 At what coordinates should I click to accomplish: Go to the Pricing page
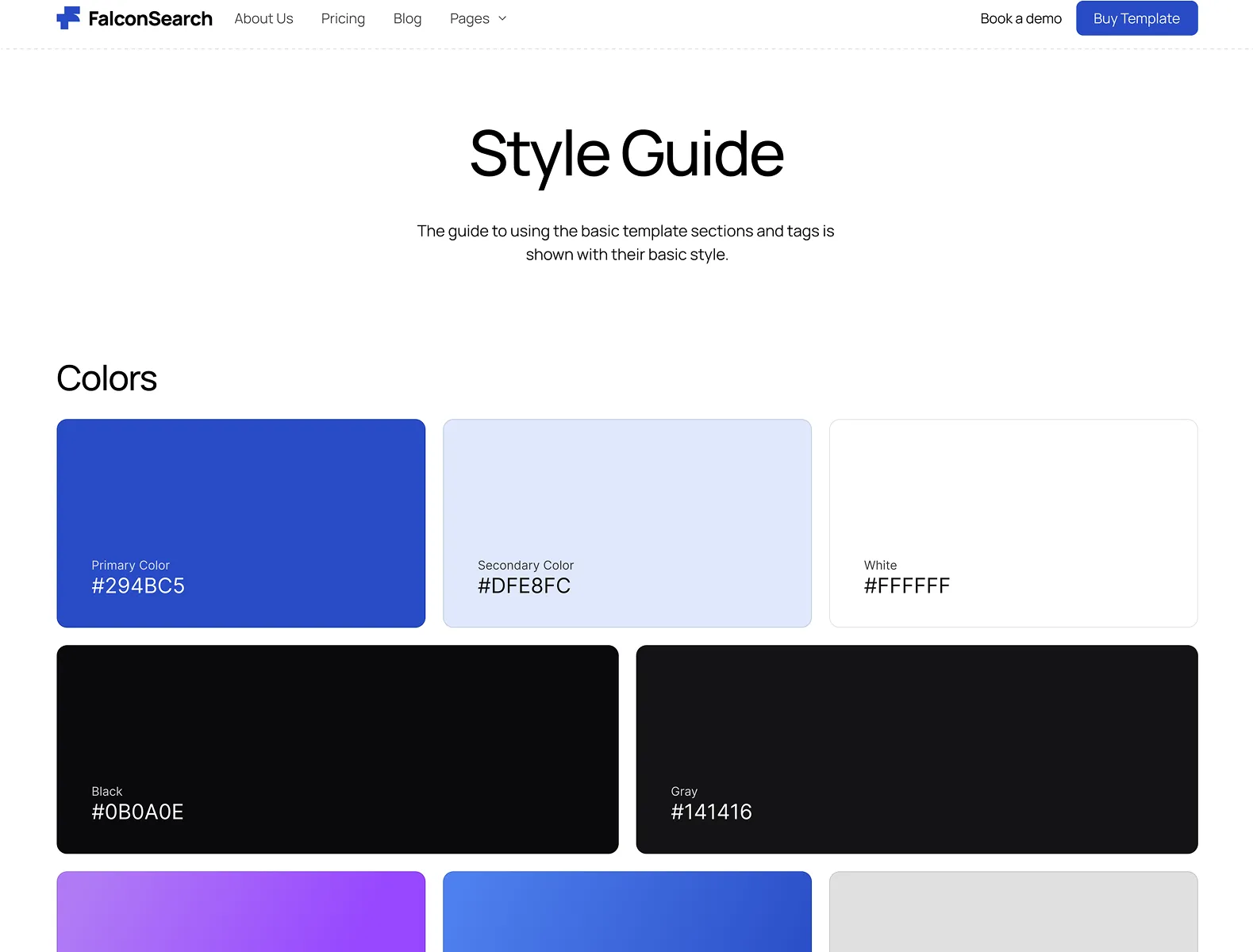pyautogui.click(x=343, y=18)
